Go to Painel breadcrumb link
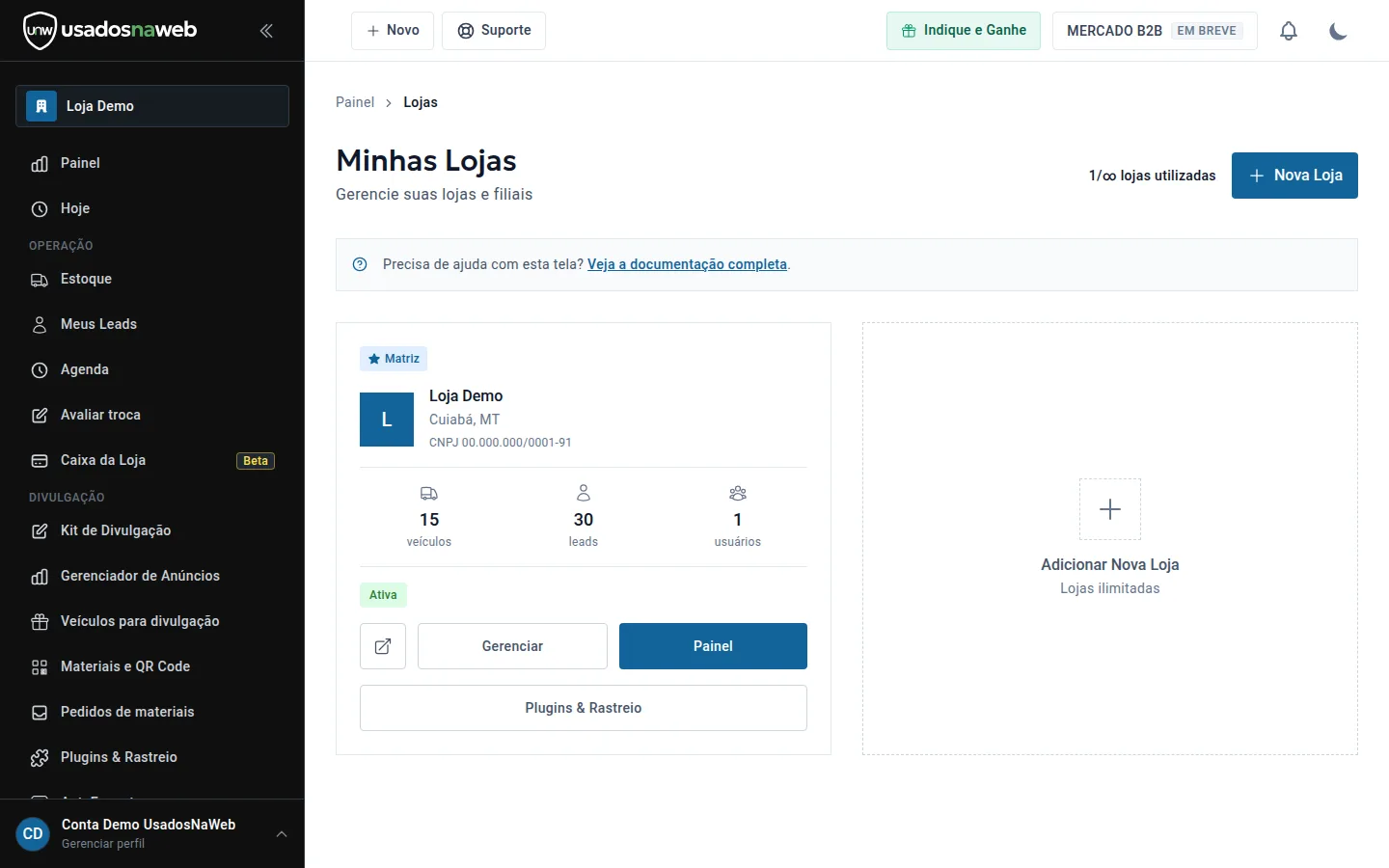1389x868 pixels. [x=355, y=102]
